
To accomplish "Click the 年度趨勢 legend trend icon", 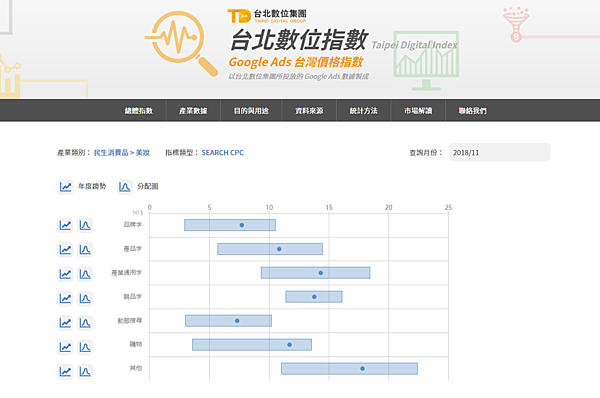I will point(65,187).
